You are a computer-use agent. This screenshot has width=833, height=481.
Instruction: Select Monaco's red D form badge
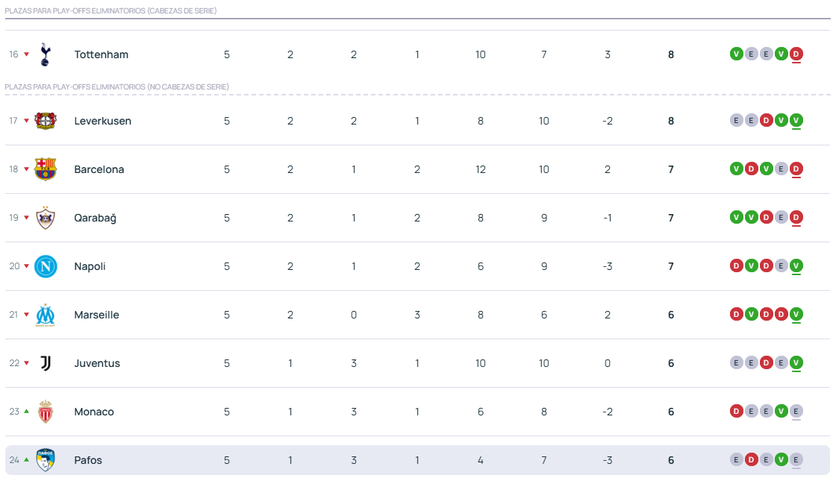736,412
